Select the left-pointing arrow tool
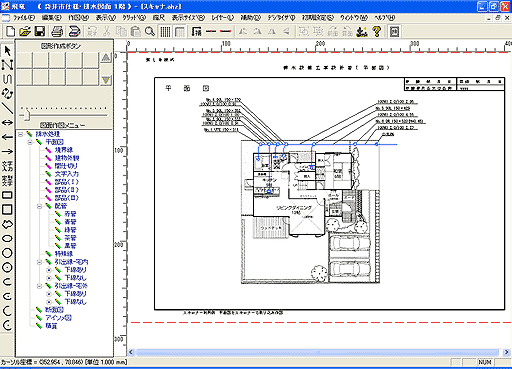The image size is (512, 369). click(7, 137)
